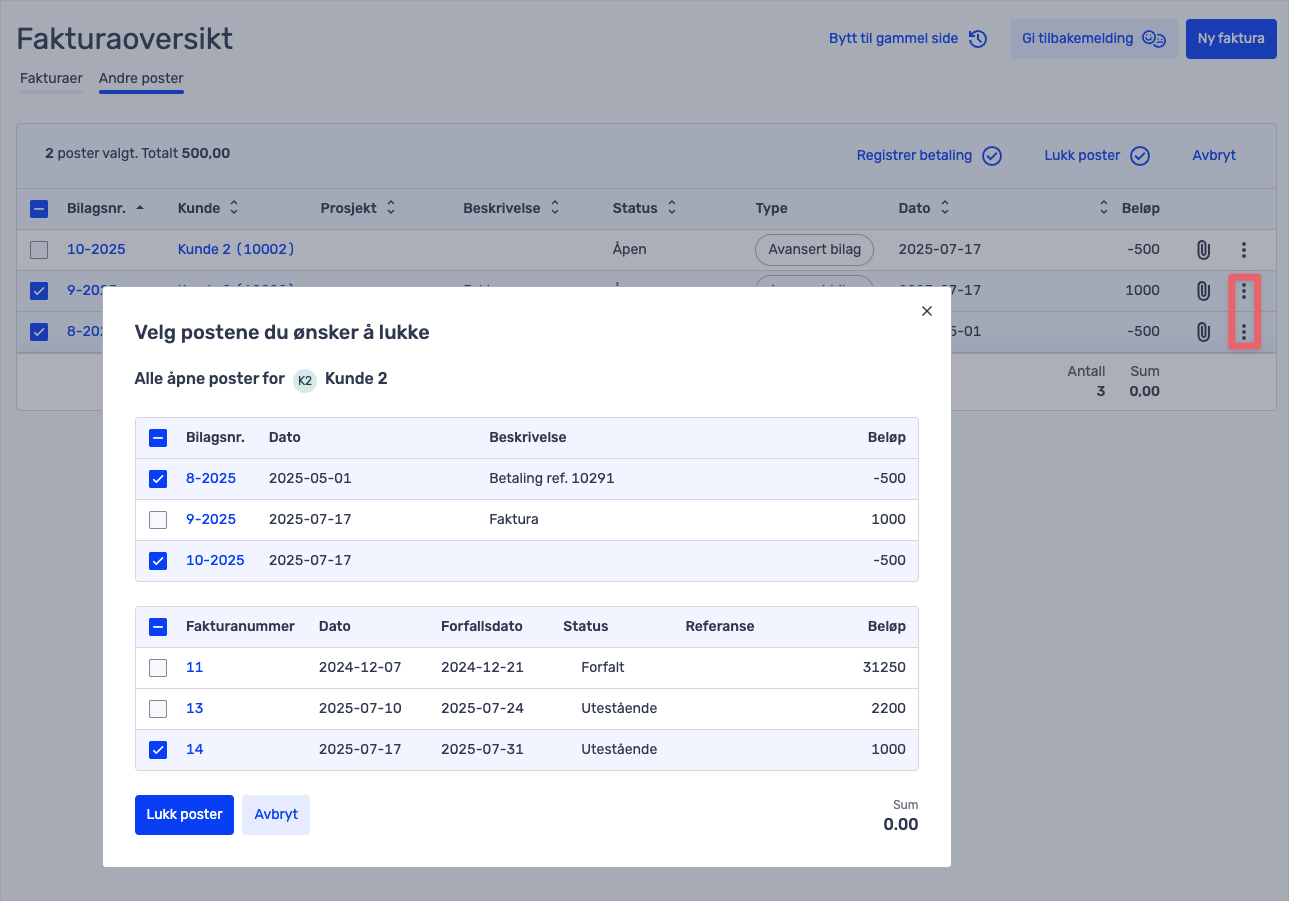Sort table by Prosjekt column arrows
This screenshot has width=1289, height=901.
click(391, 208)
